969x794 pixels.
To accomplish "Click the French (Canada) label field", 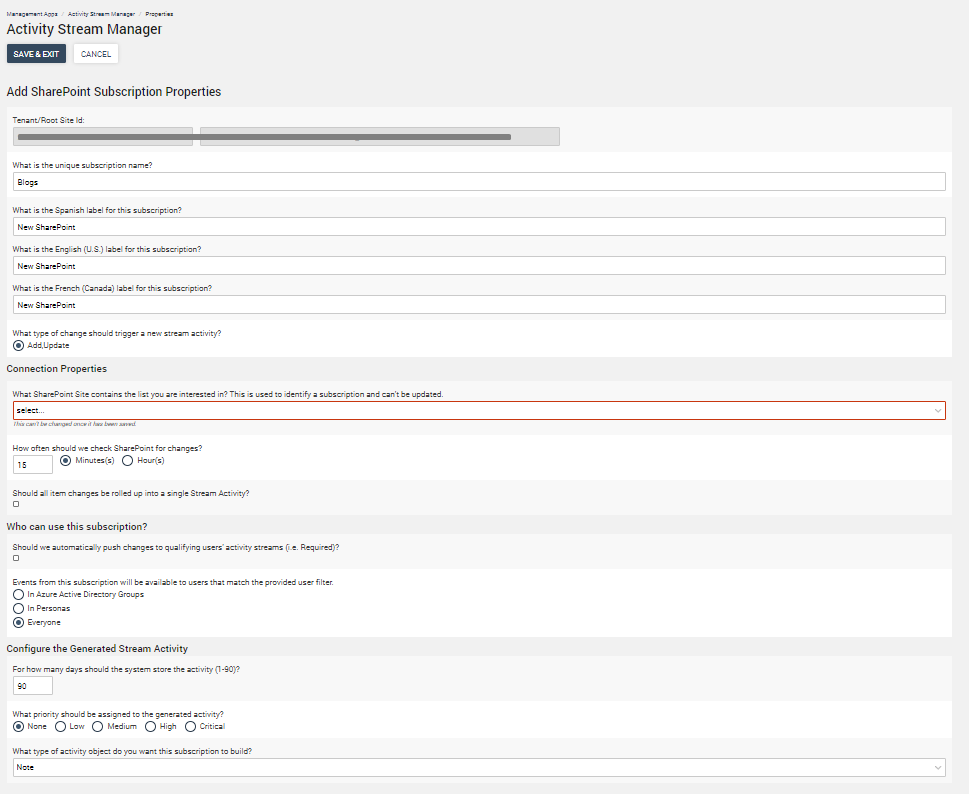I will [479, 305].
